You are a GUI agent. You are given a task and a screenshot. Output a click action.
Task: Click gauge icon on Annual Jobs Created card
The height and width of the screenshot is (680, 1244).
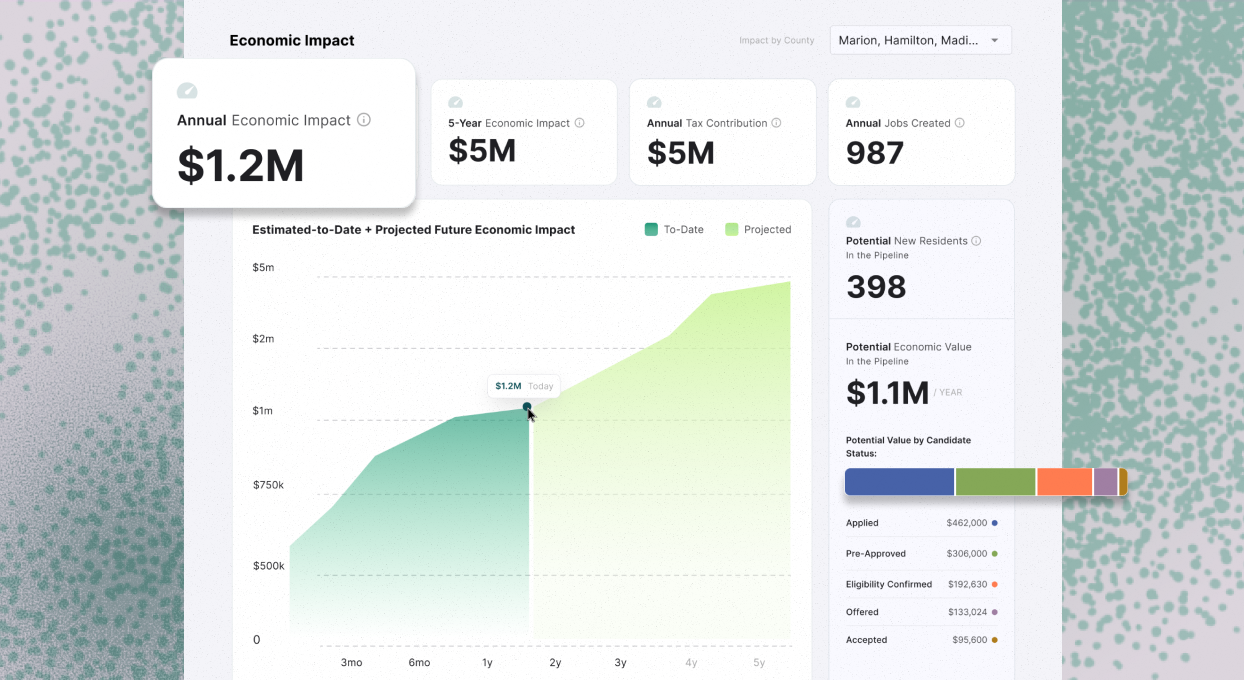click(853, 102)
